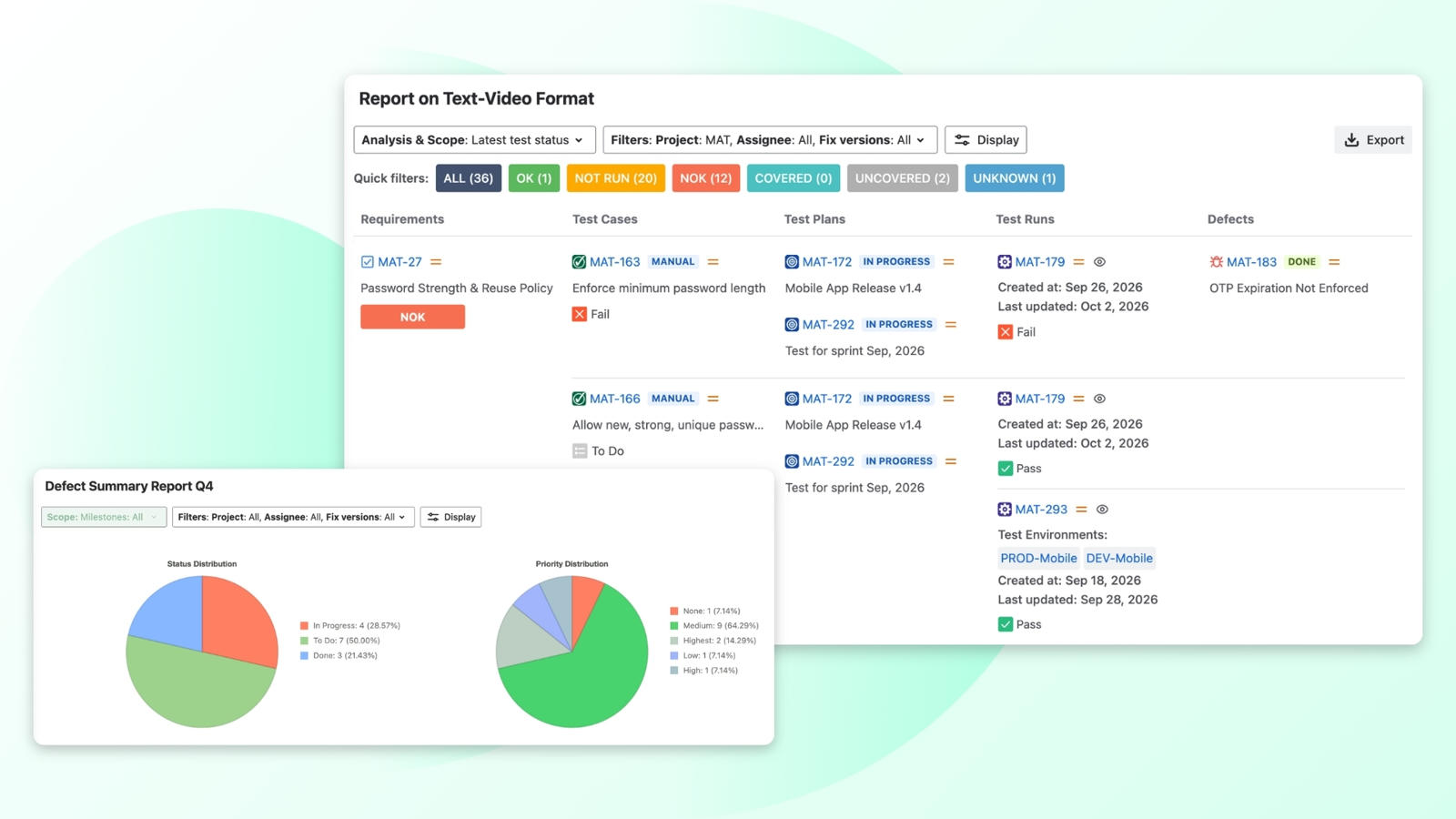Viewport: 1456px width, 819px height.
Task: Open Filters Project All dropdown in Defect Summary
Action: coord(293,517)
